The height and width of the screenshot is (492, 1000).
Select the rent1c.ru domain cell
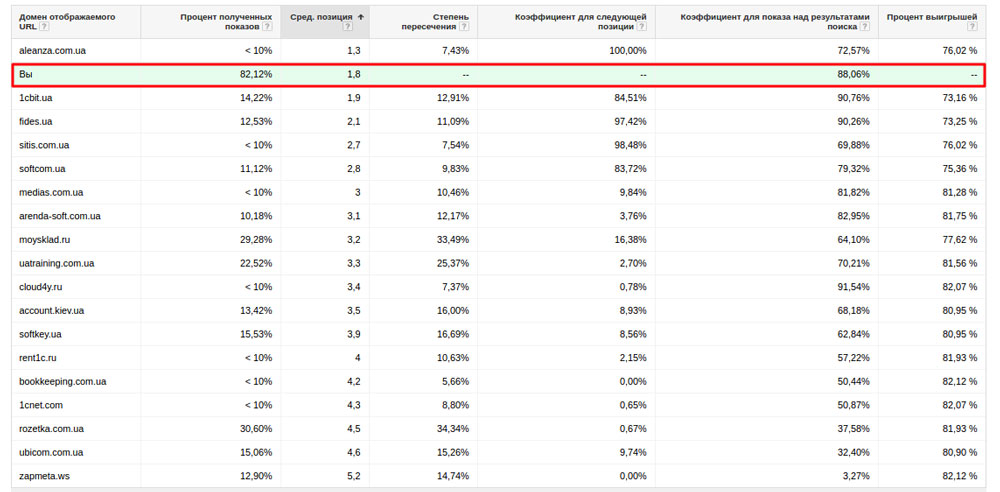click(x=38, y=358)
